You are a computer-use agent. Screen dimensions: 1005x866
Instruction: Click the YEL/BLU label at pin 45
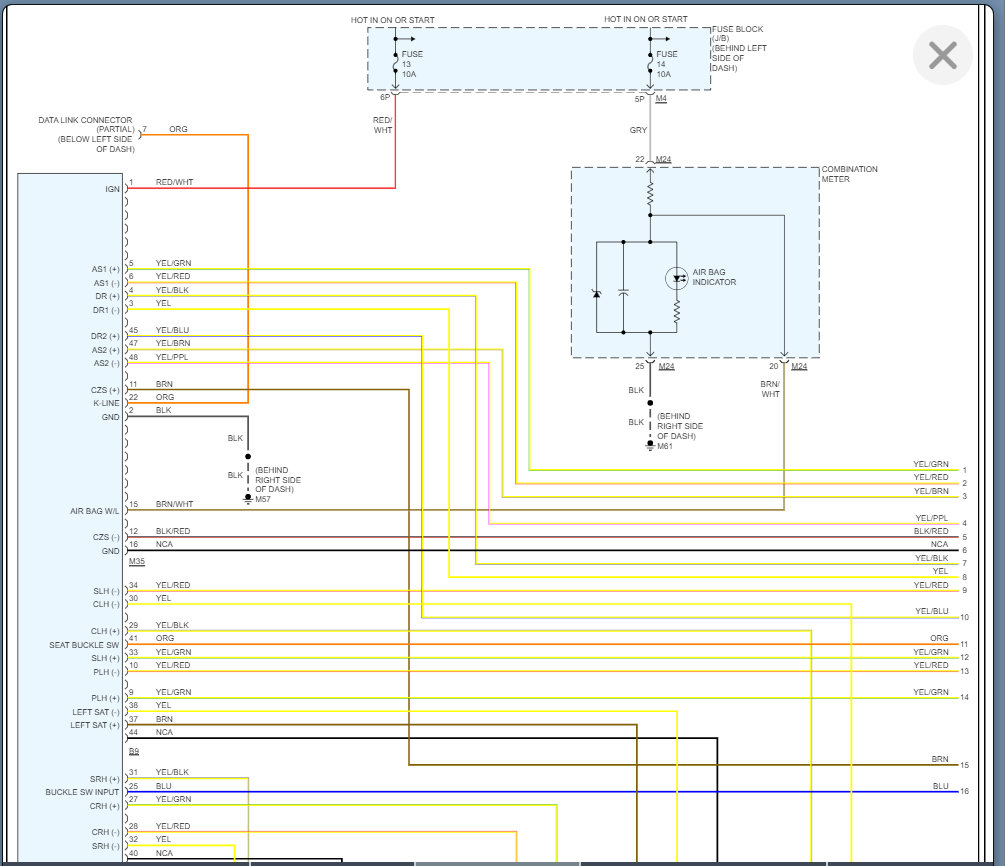point(172,330)
